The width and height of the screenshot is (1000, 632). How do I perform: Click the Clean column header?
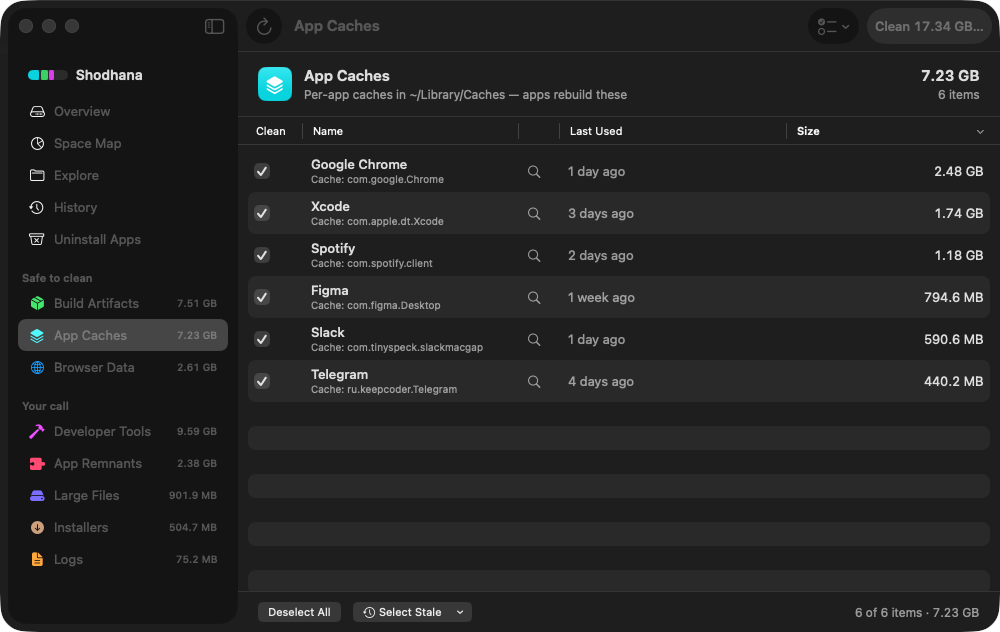tap(270, 131)
